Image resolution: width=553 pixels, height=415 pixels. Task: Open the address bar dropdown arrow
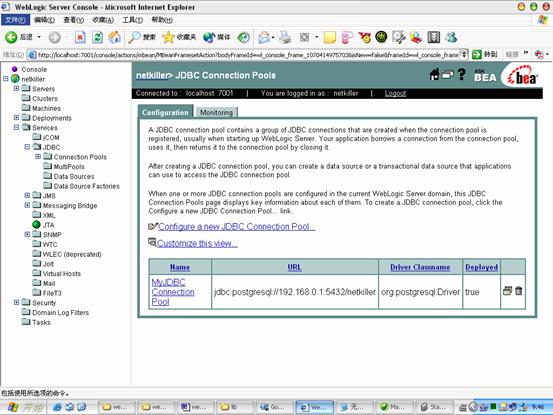pos(464,55)
